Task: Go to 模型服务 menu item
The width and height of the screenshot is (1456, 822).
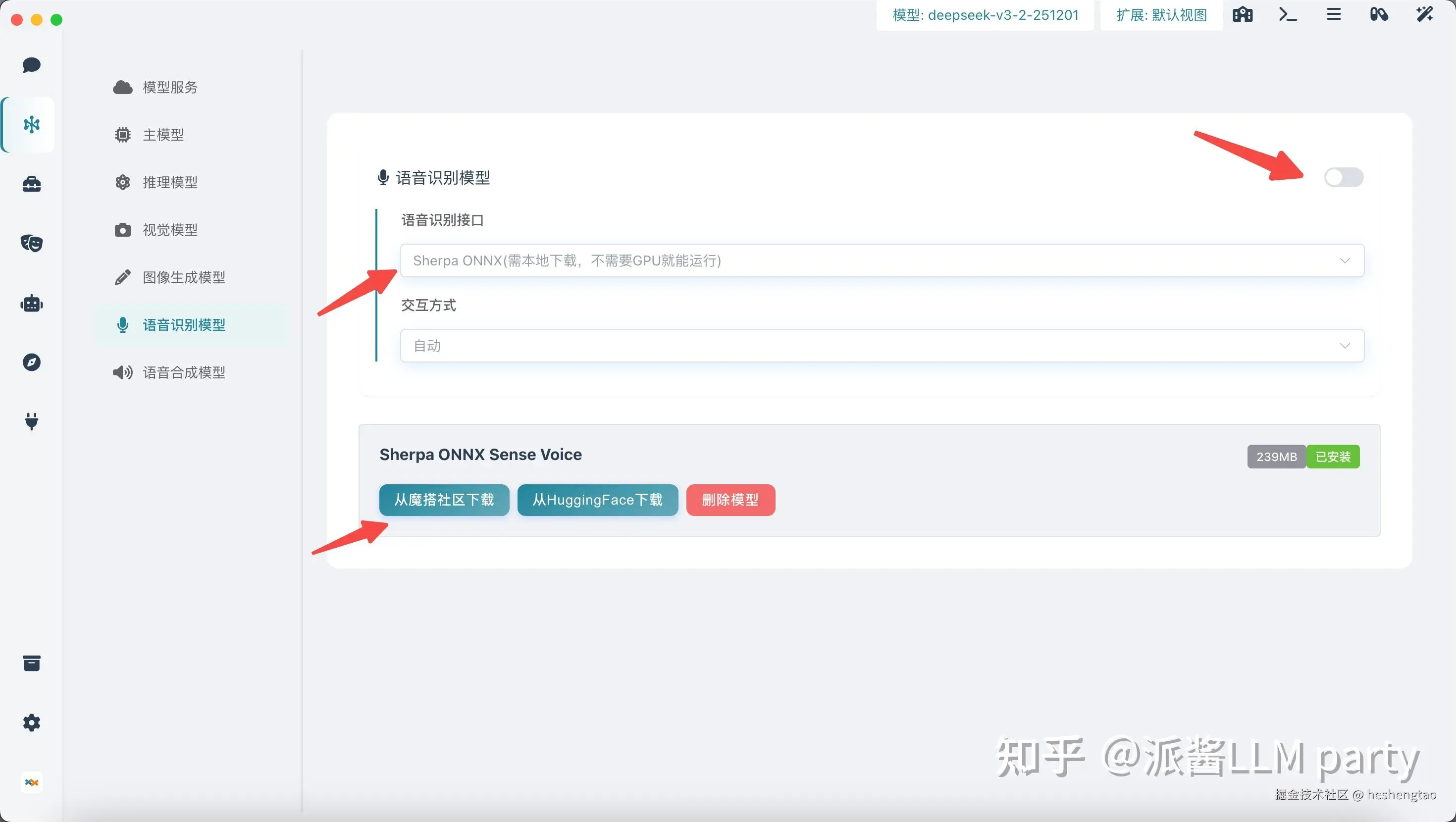Action: click(x=169, y=88)
